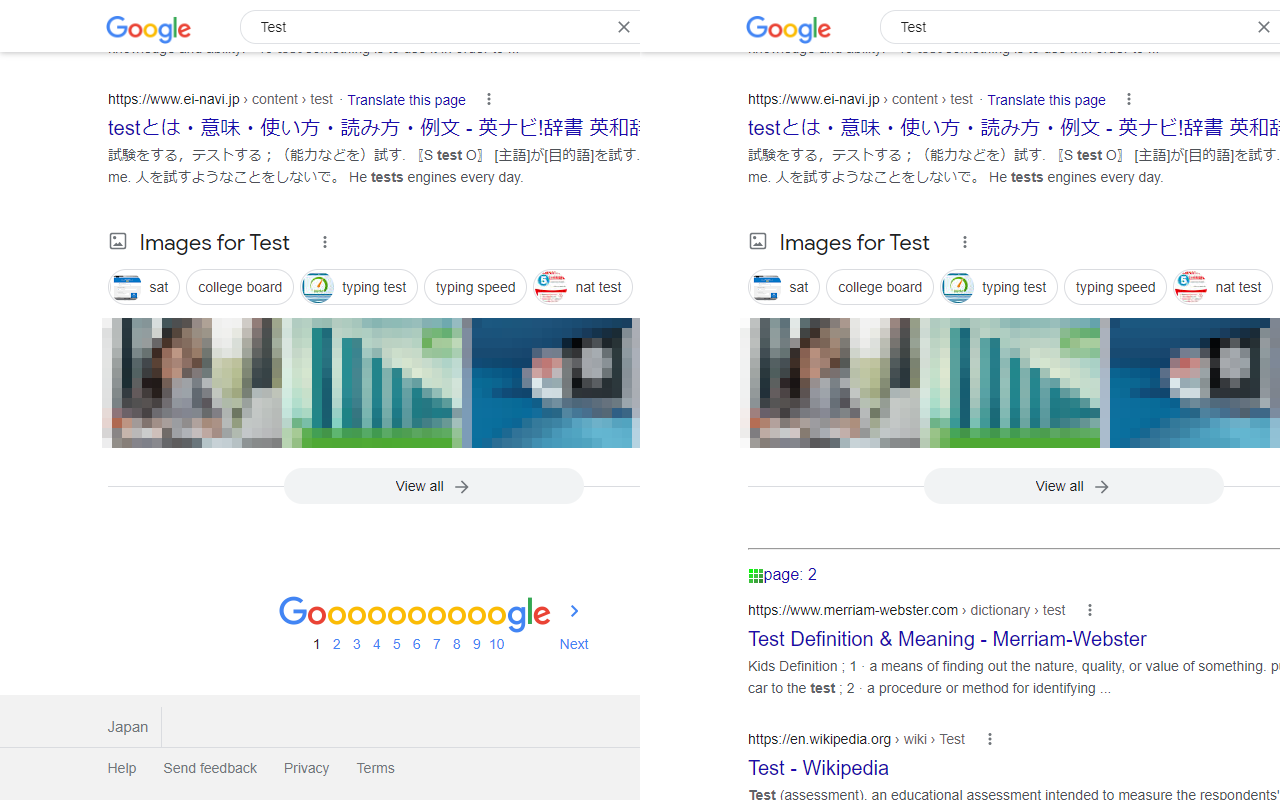Open the bar chart image thumbnail, right window
The image size is (1280, 800).
[x=1012, y=383]
